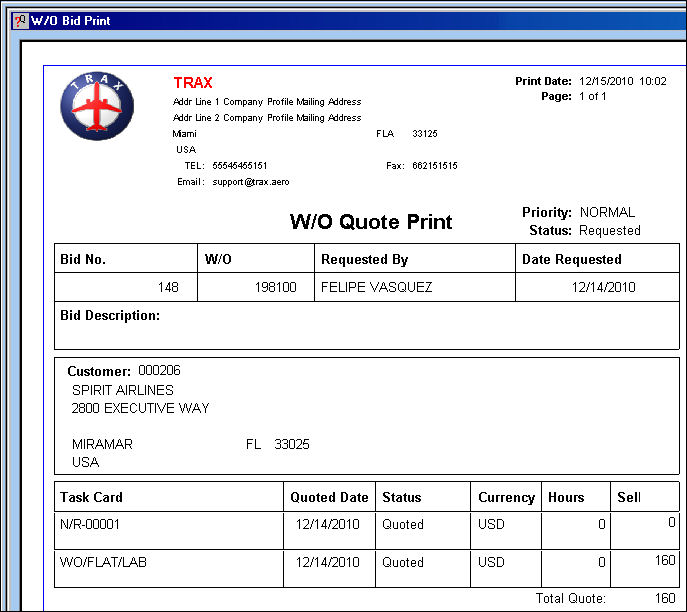
Task: Click the Print Date value 12/15/2010 10:02
Action: pyautogui.click(x=623, y=81)
